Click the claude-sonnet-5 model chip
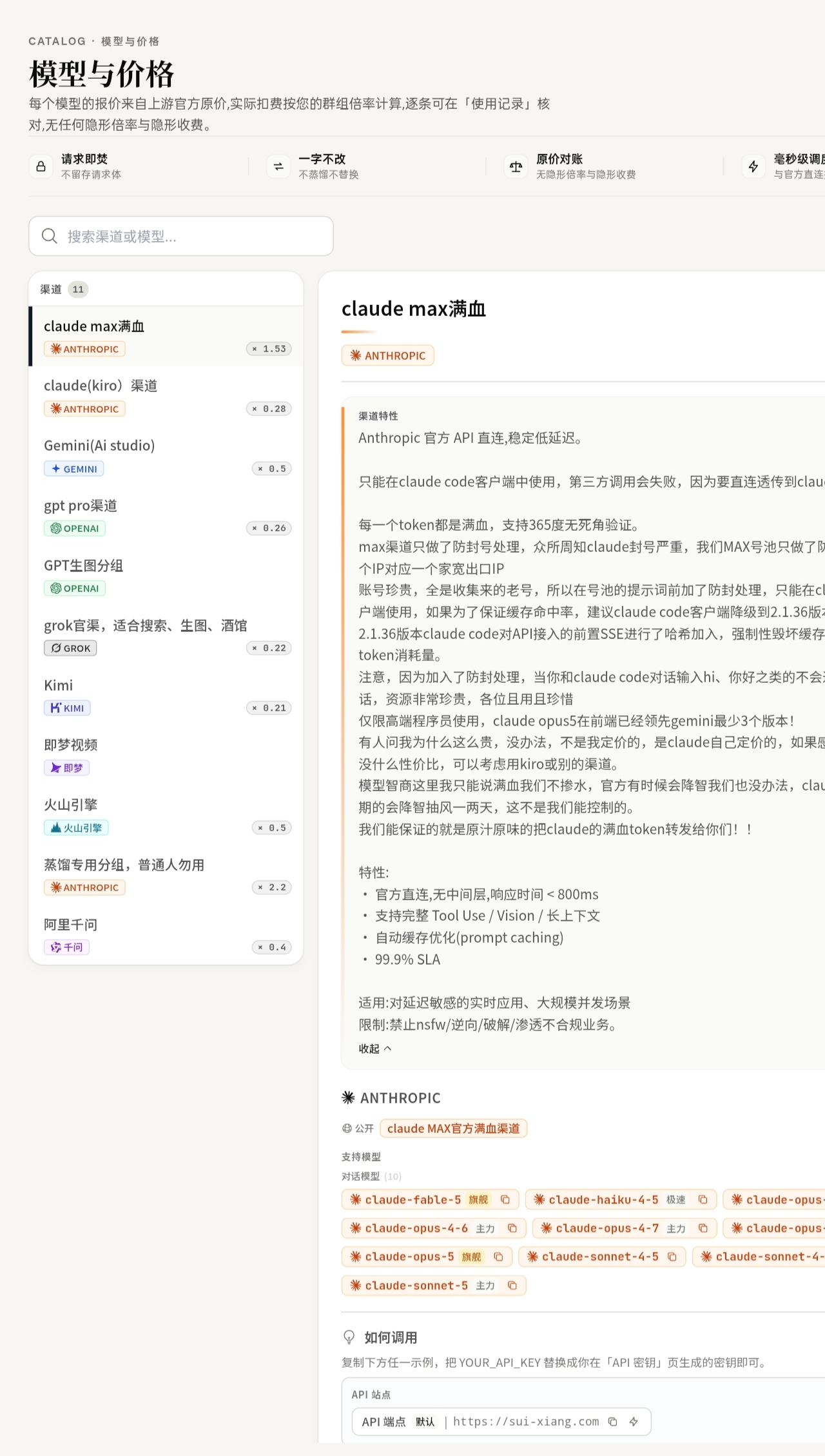This screenshot has height=1456, width=825. tap(434, 1285)
